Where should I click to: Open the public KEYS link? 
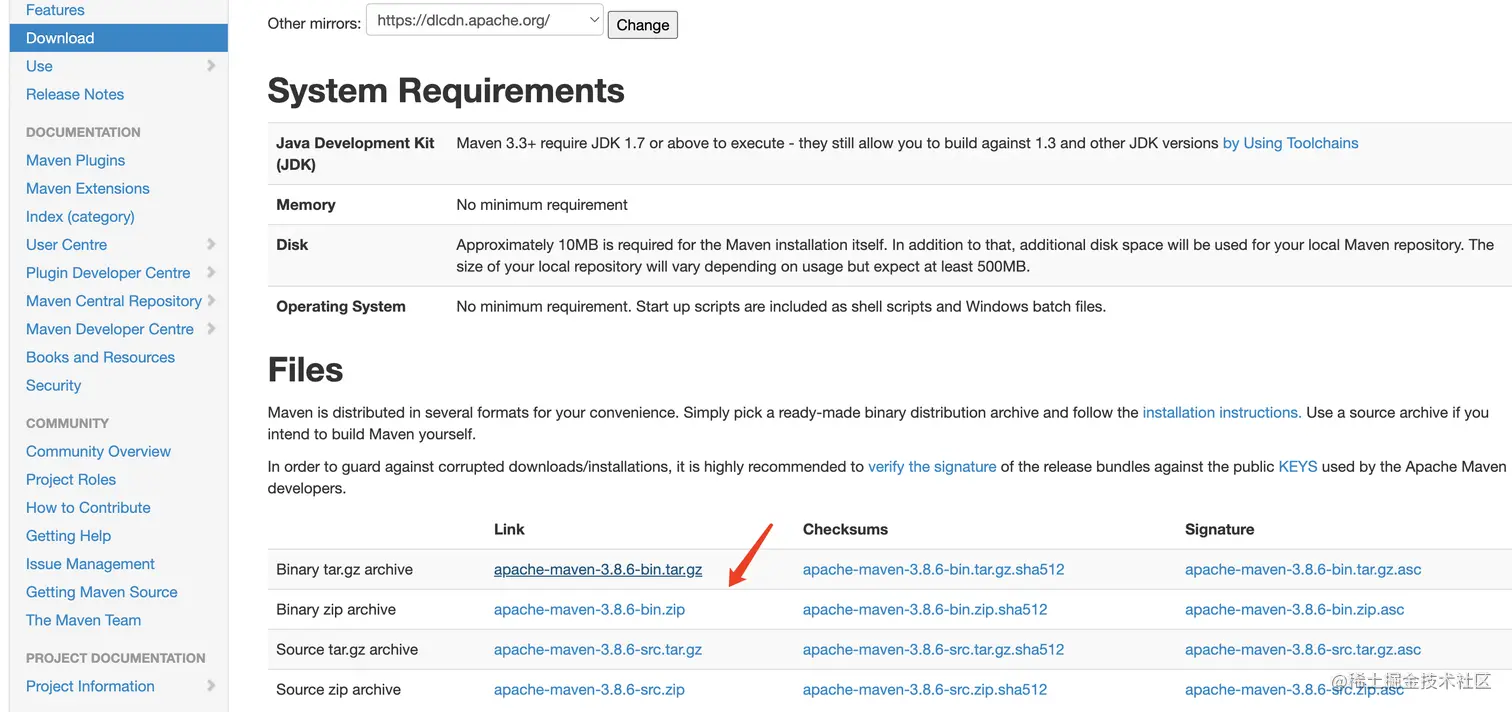[x=1298, y=466]
